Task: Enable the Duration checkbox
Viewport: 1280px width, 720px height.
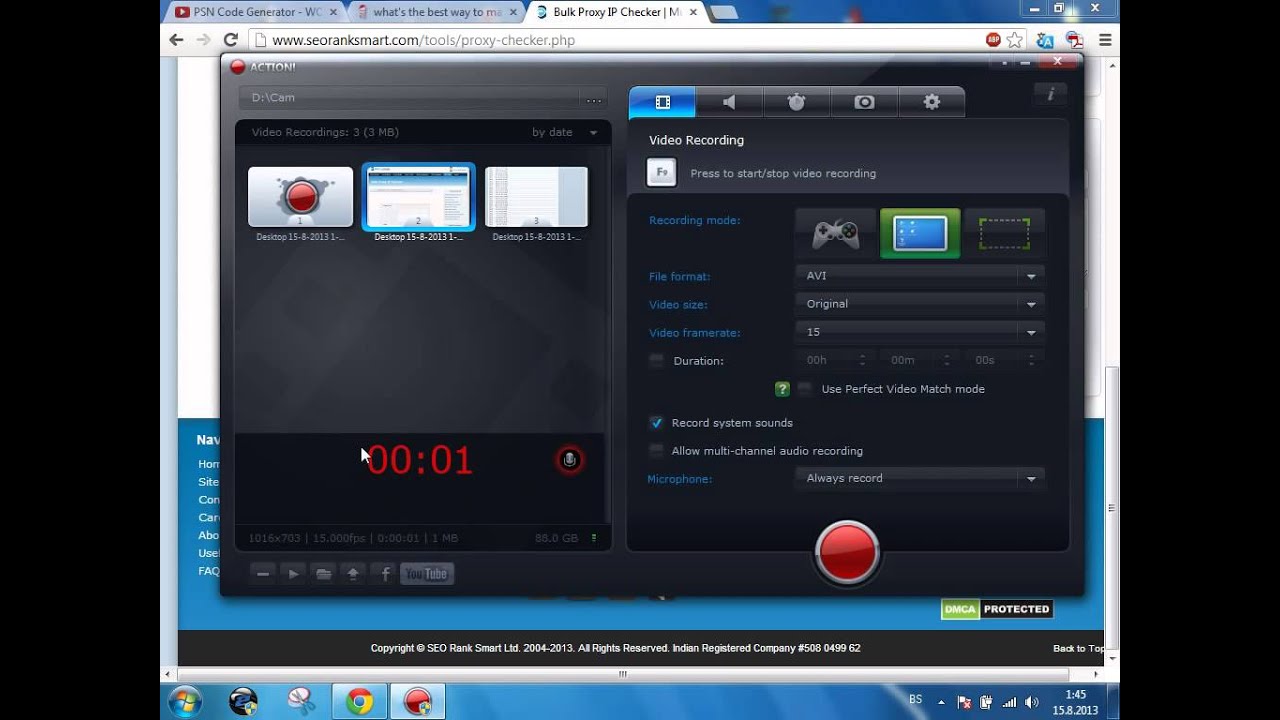Action: (656, 361)
